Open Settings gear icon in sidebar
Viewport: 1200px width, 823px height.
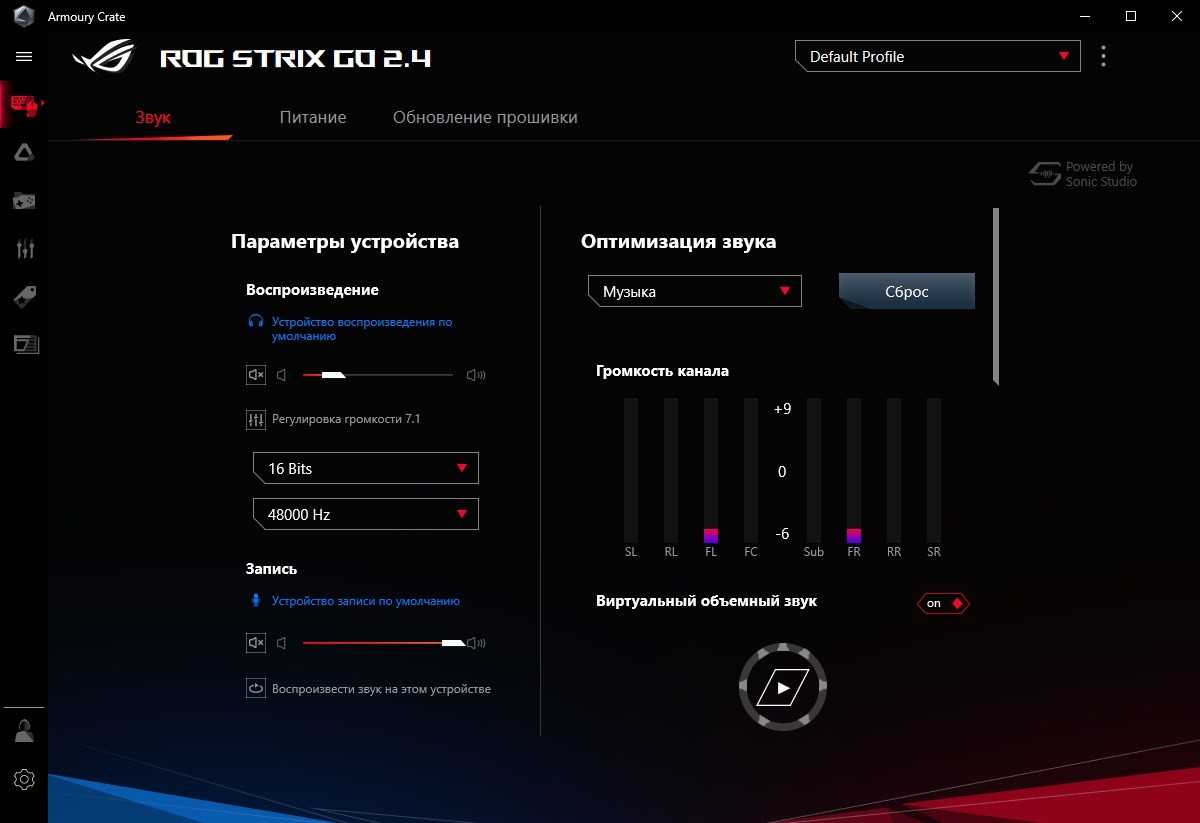pos(25,779)
